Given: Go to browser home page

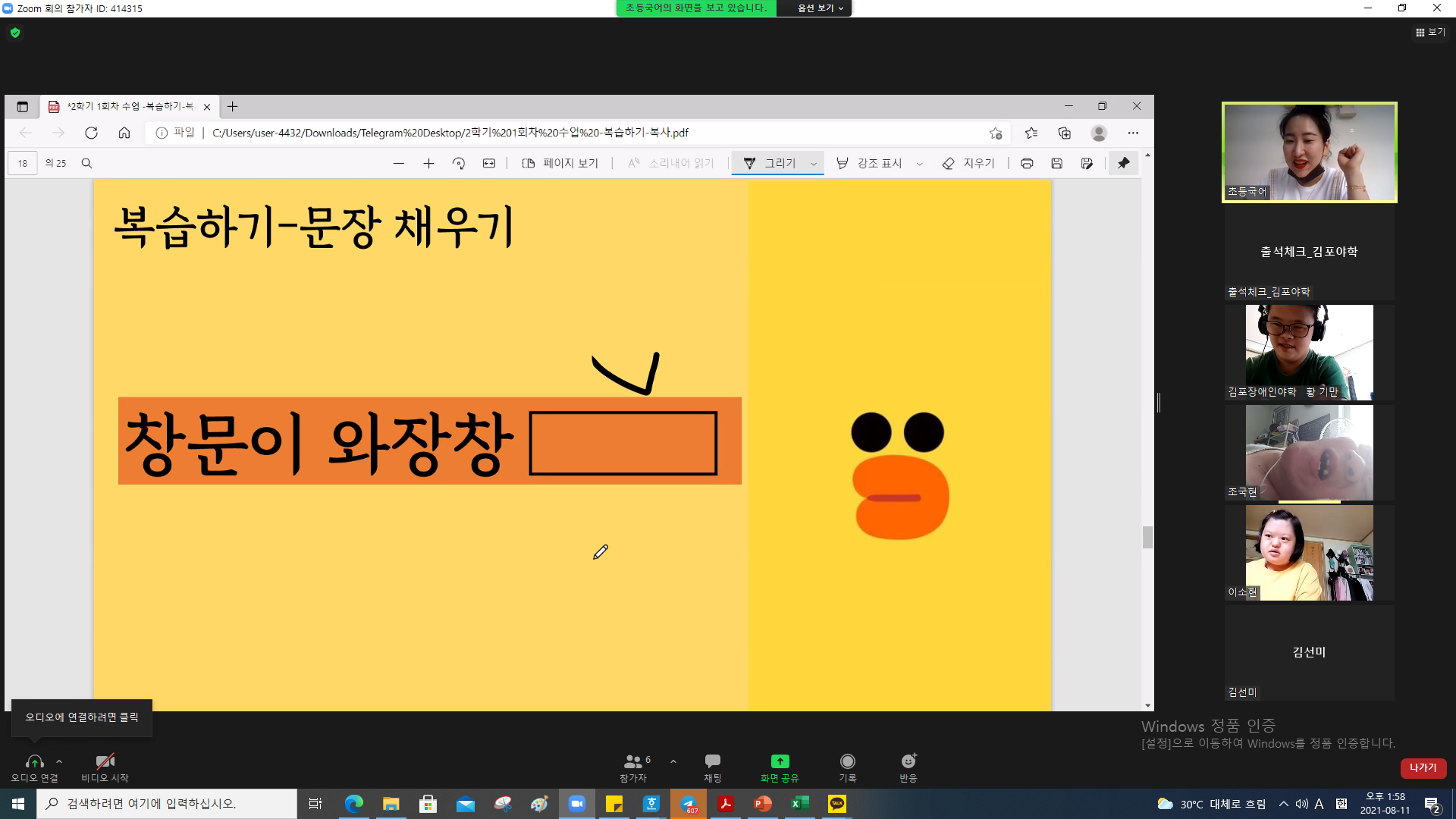Looking at the screenshot, I should point(124,133).
